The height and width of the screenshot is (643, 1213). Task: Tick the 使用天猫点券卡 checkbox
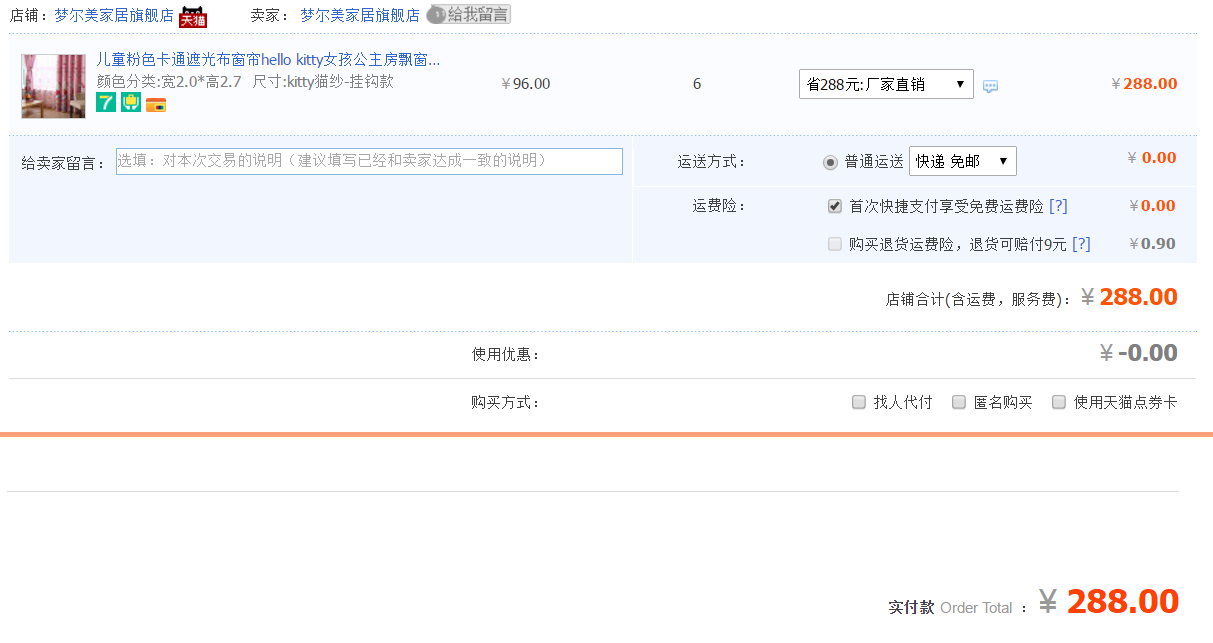[x=1059, y=402]
